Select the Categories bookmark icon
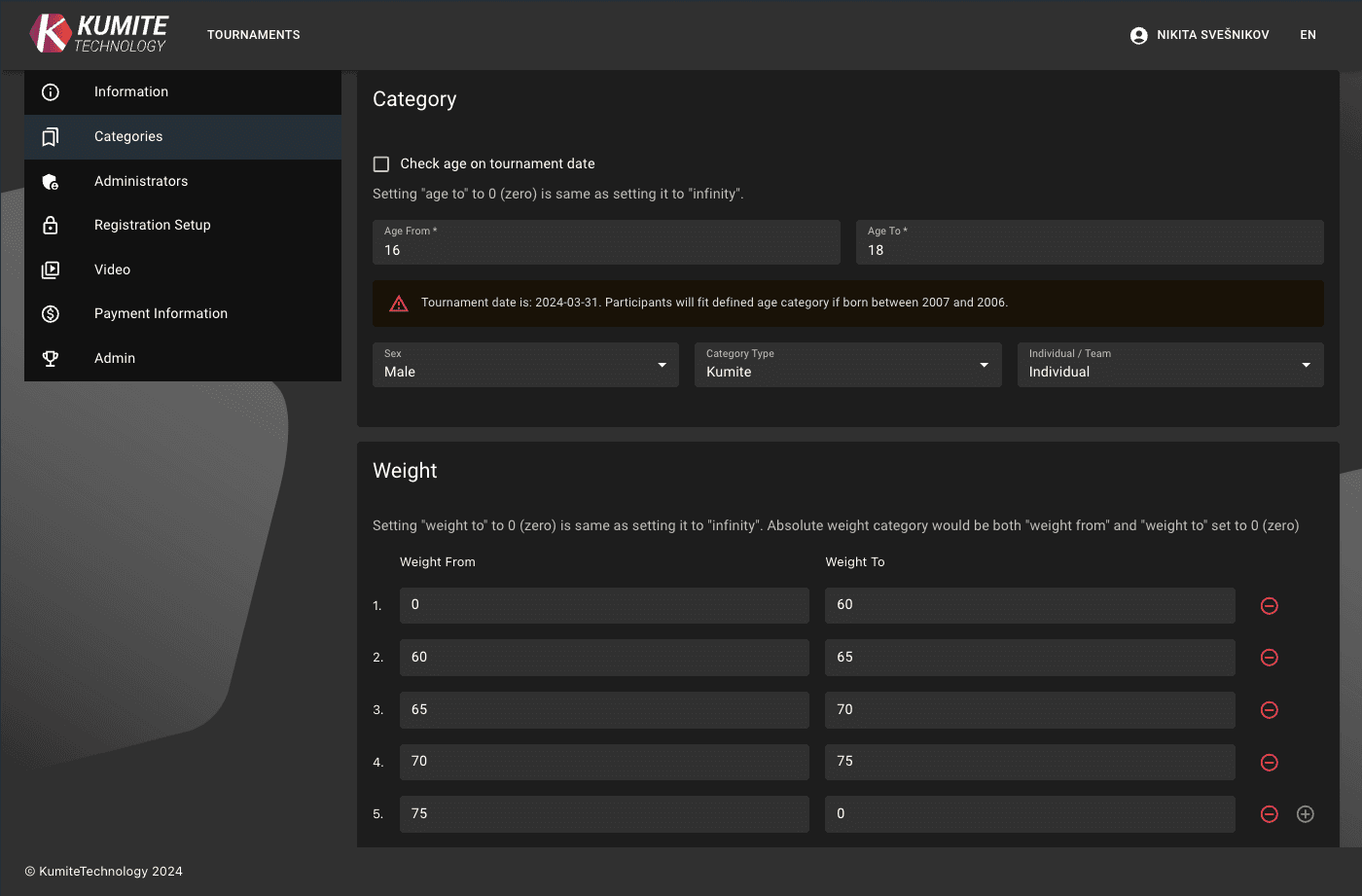Screen dimensions: 1362x896 click(x=50, y=136)
